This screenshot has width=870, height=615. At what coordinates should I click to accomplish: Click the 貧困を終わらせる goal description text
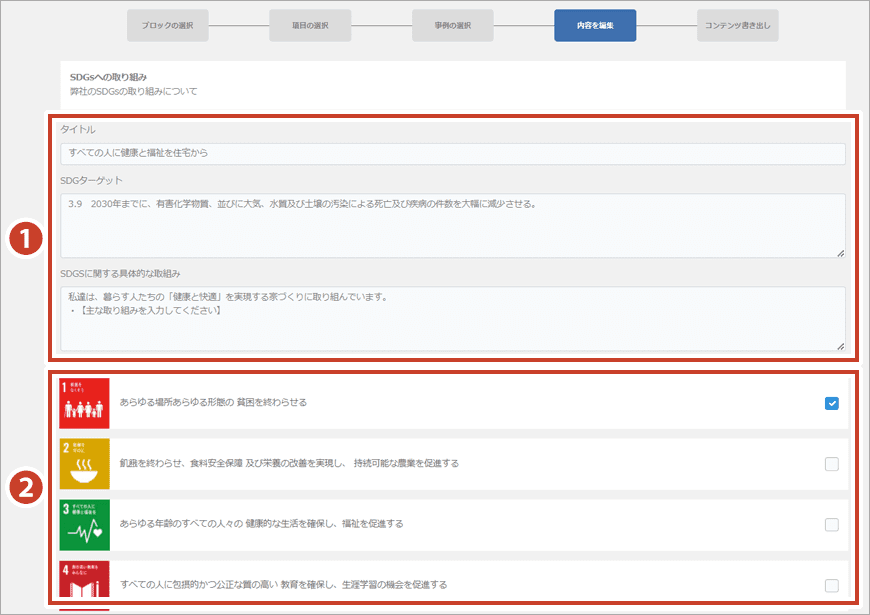click(213, 402)
